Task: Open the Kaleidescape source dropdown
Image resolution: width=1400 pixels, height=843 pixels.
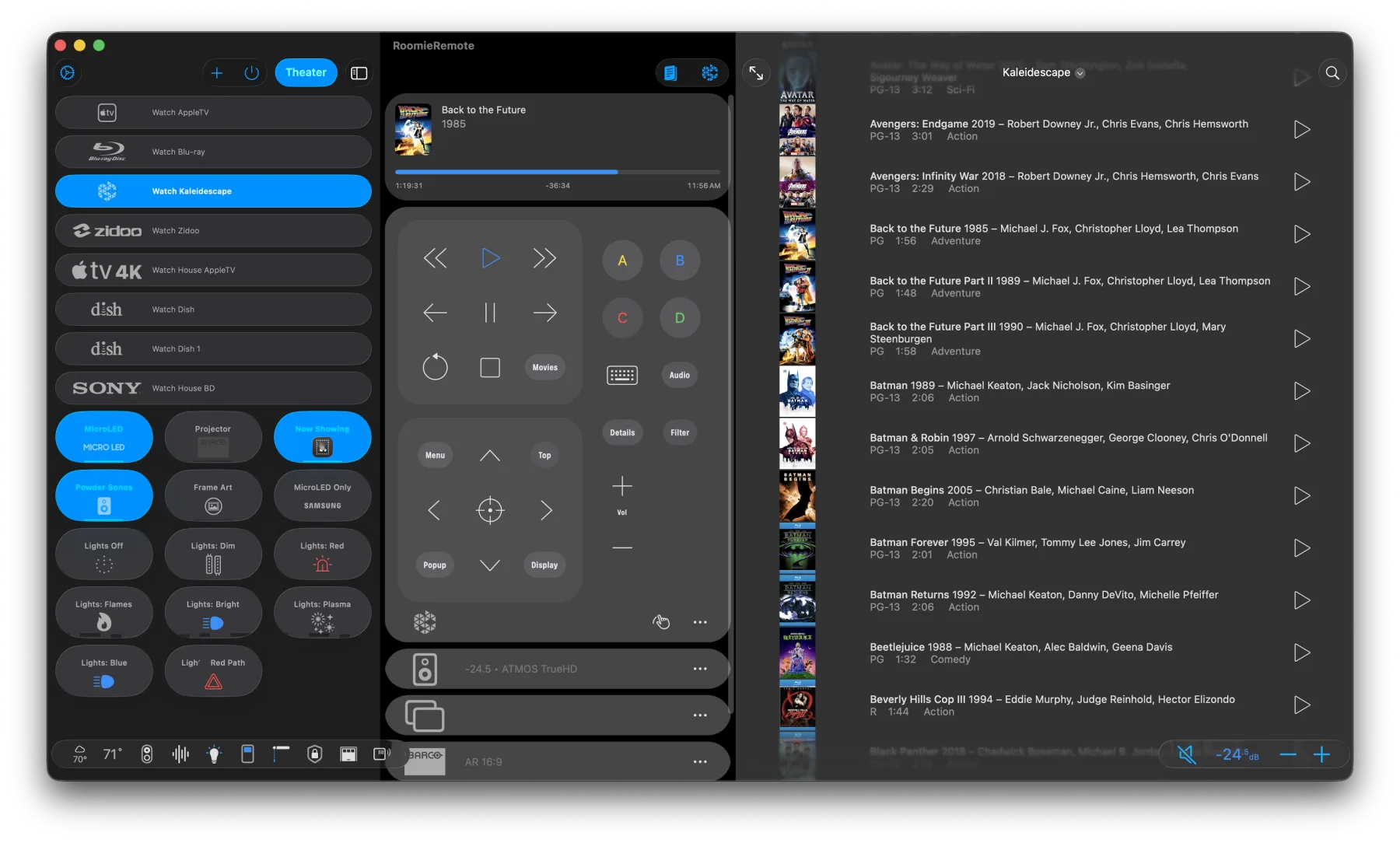Action: (x=1043, y=72)
